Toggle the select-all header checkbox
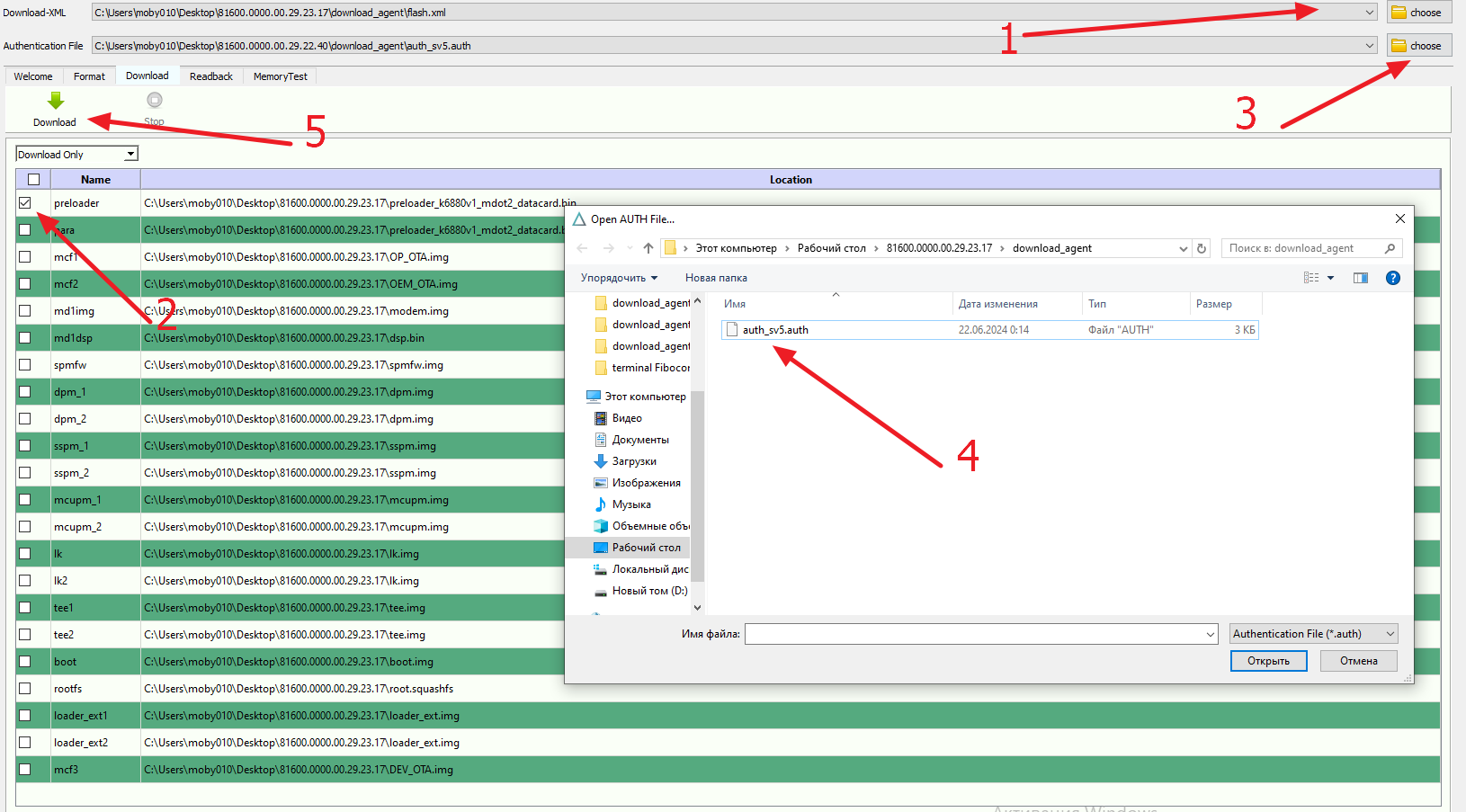The width and height of the screenshot is (1466, 812). point(34,180)
